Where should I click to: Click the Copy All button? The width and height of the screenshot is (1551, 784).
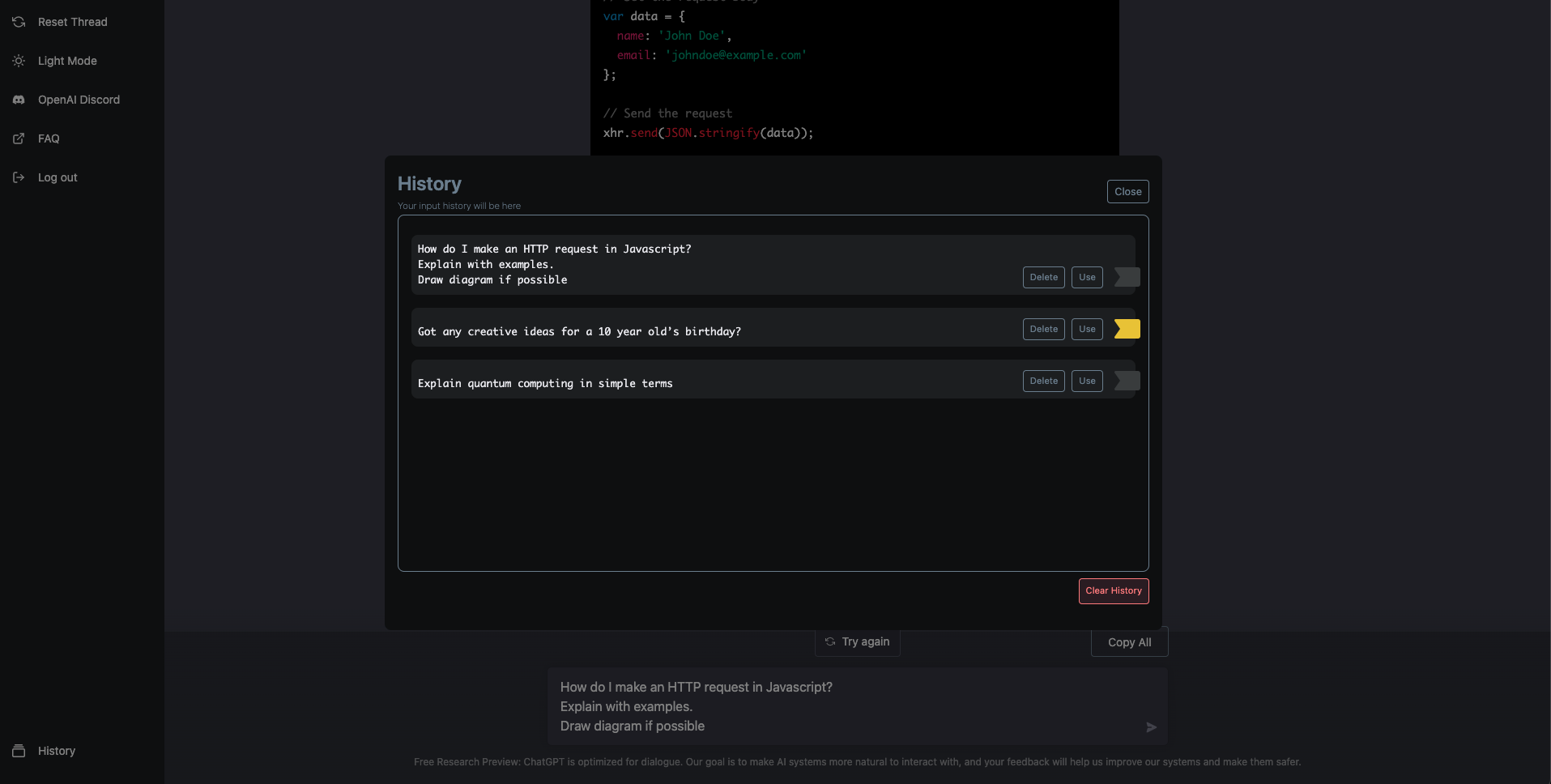pyautogui.click(x=1129, y=642)
